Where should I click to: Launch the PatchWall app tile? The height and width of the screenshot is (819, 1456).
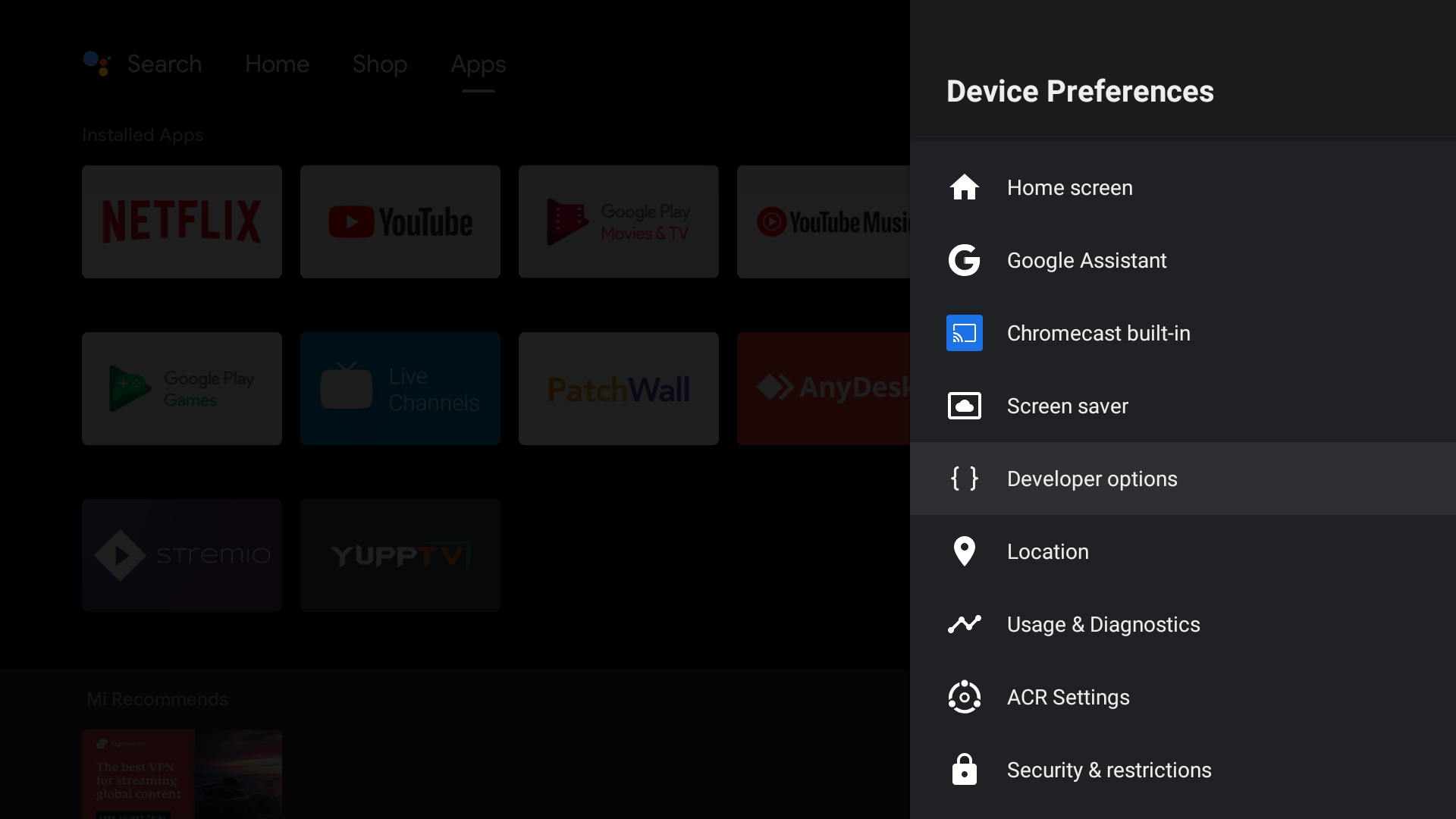(619, 388)
